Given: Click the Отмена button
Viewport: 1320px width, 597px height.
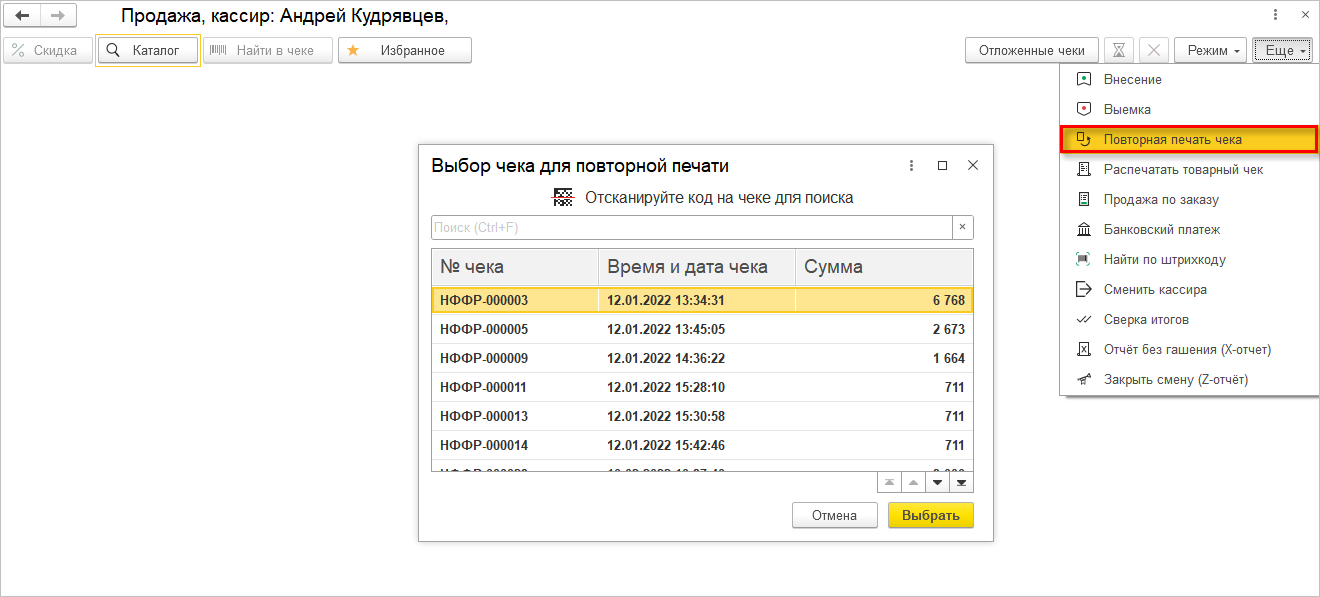Looking at the screenshot, I should pos(834,515).
